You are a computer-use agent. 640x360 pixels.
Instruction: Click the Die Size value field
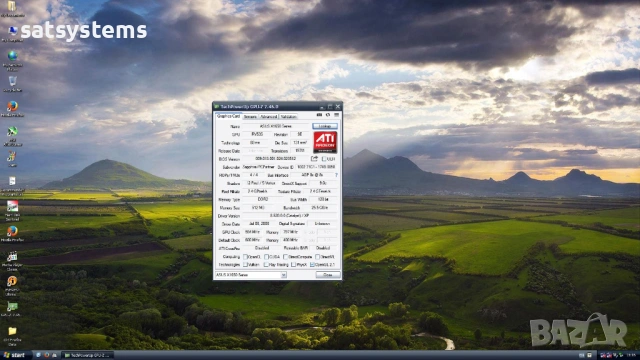[300, 142]
